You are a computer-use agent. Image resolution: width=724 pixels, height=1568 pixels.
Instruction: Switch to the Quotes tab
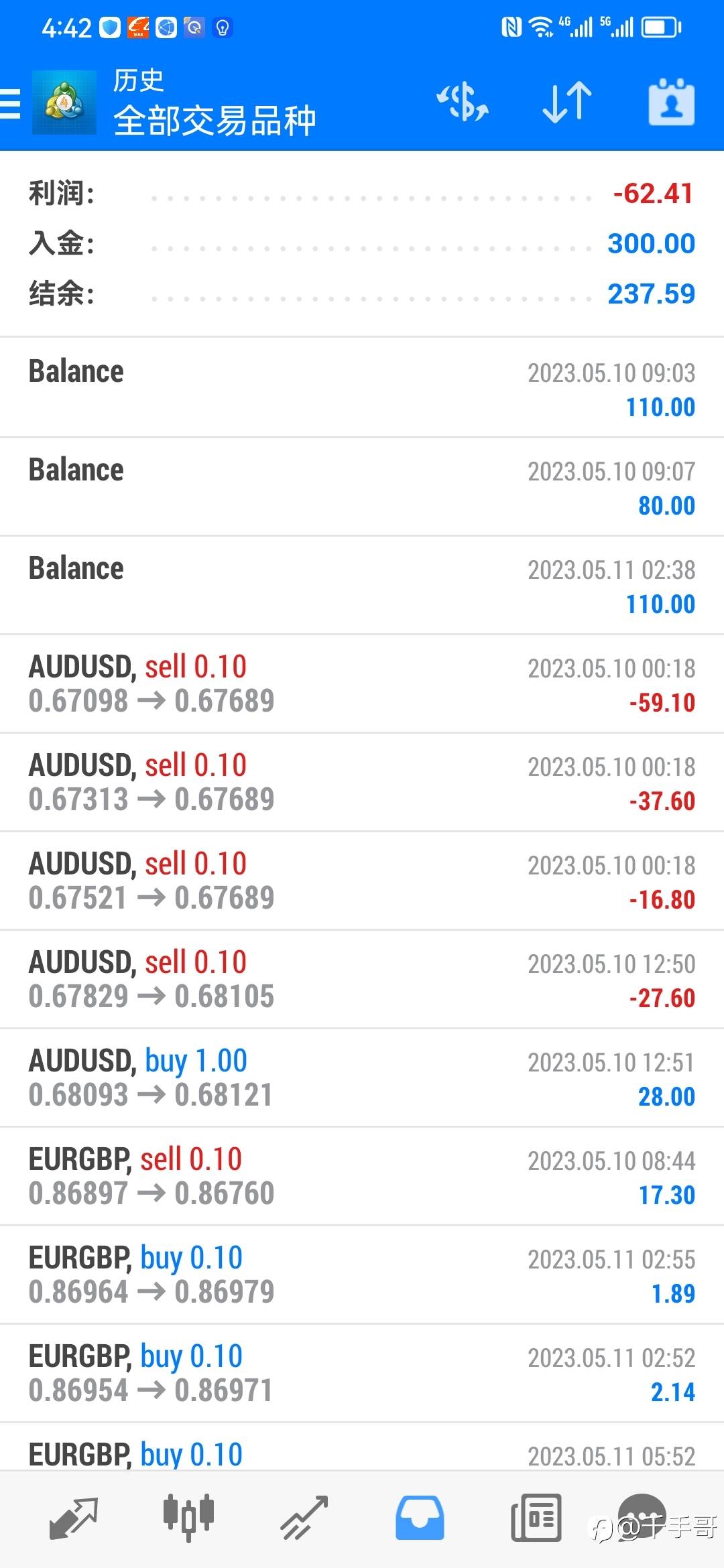pos(74,1517)
